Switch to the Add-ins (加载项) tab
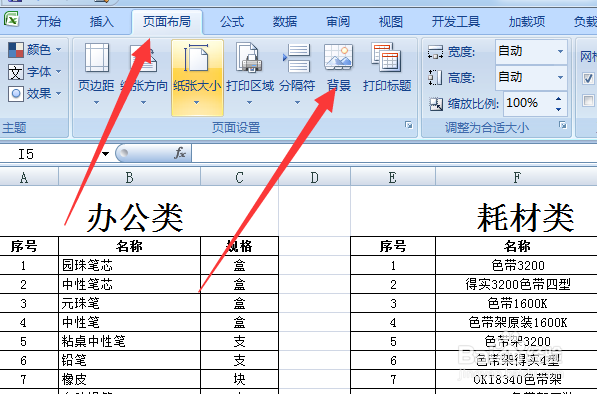 coord(527,22)
